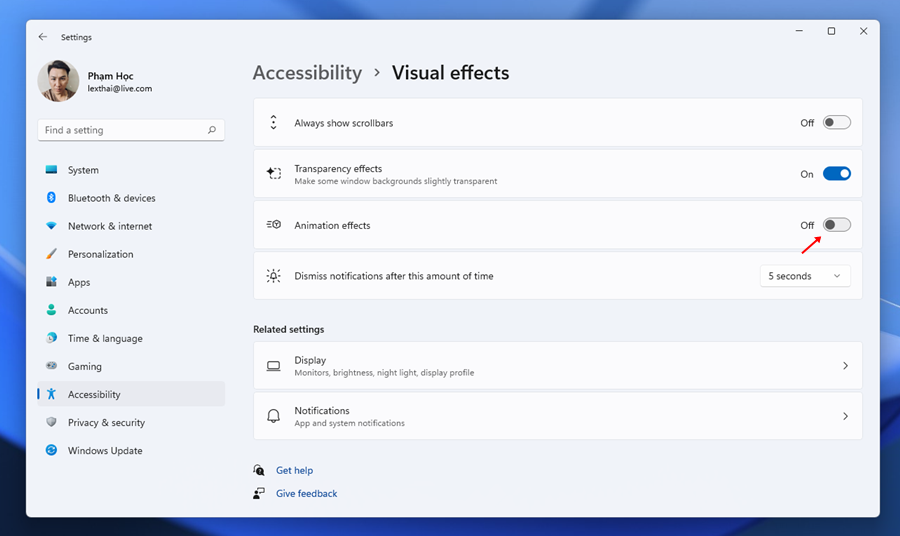
Task: Click the Notifications bell icon
Action: [x=273, y=415]
